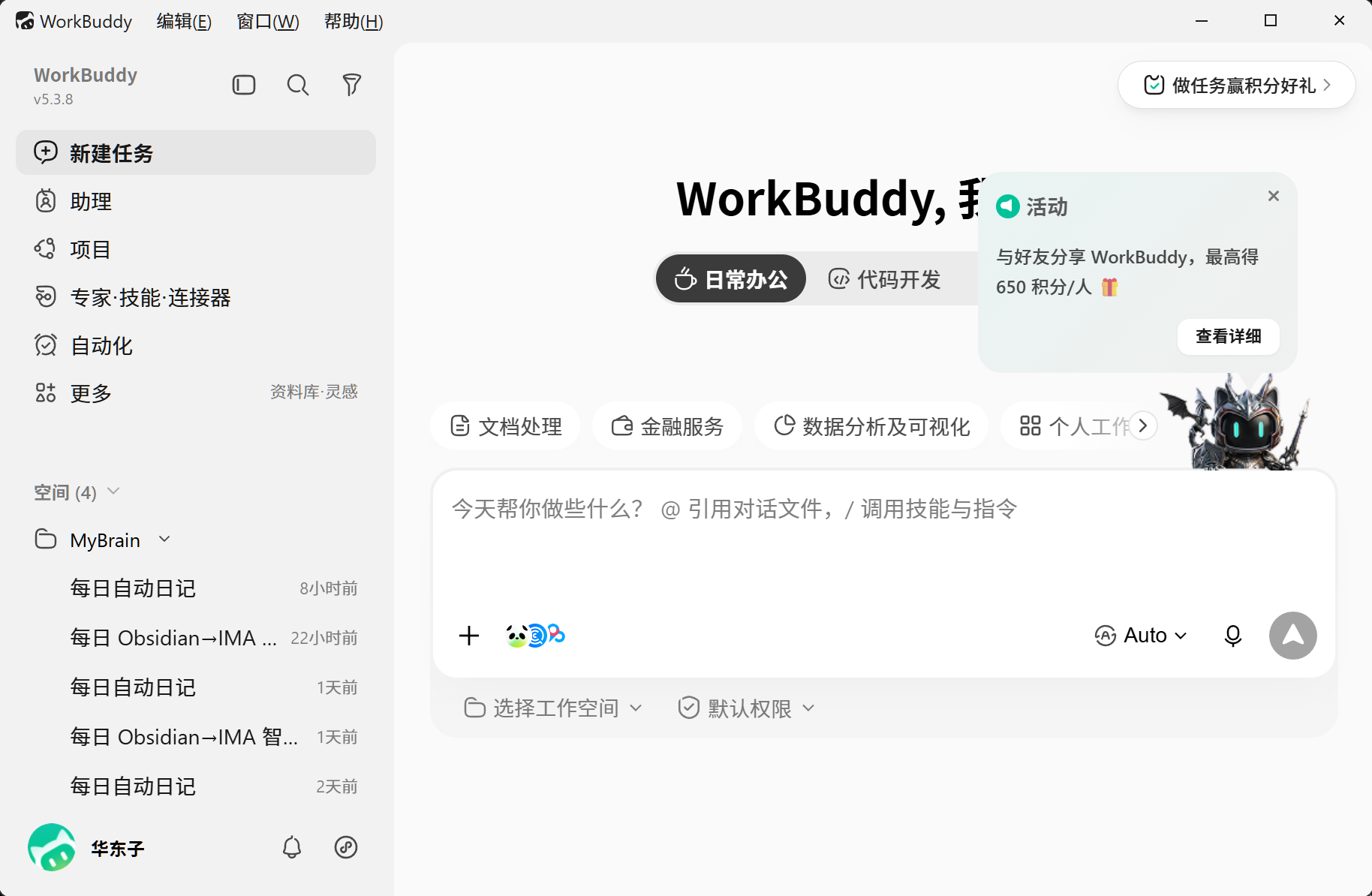This screenshot has width=1372, height=896.
Task: Click the send arrow button
Action: [x=1293, y=636]
